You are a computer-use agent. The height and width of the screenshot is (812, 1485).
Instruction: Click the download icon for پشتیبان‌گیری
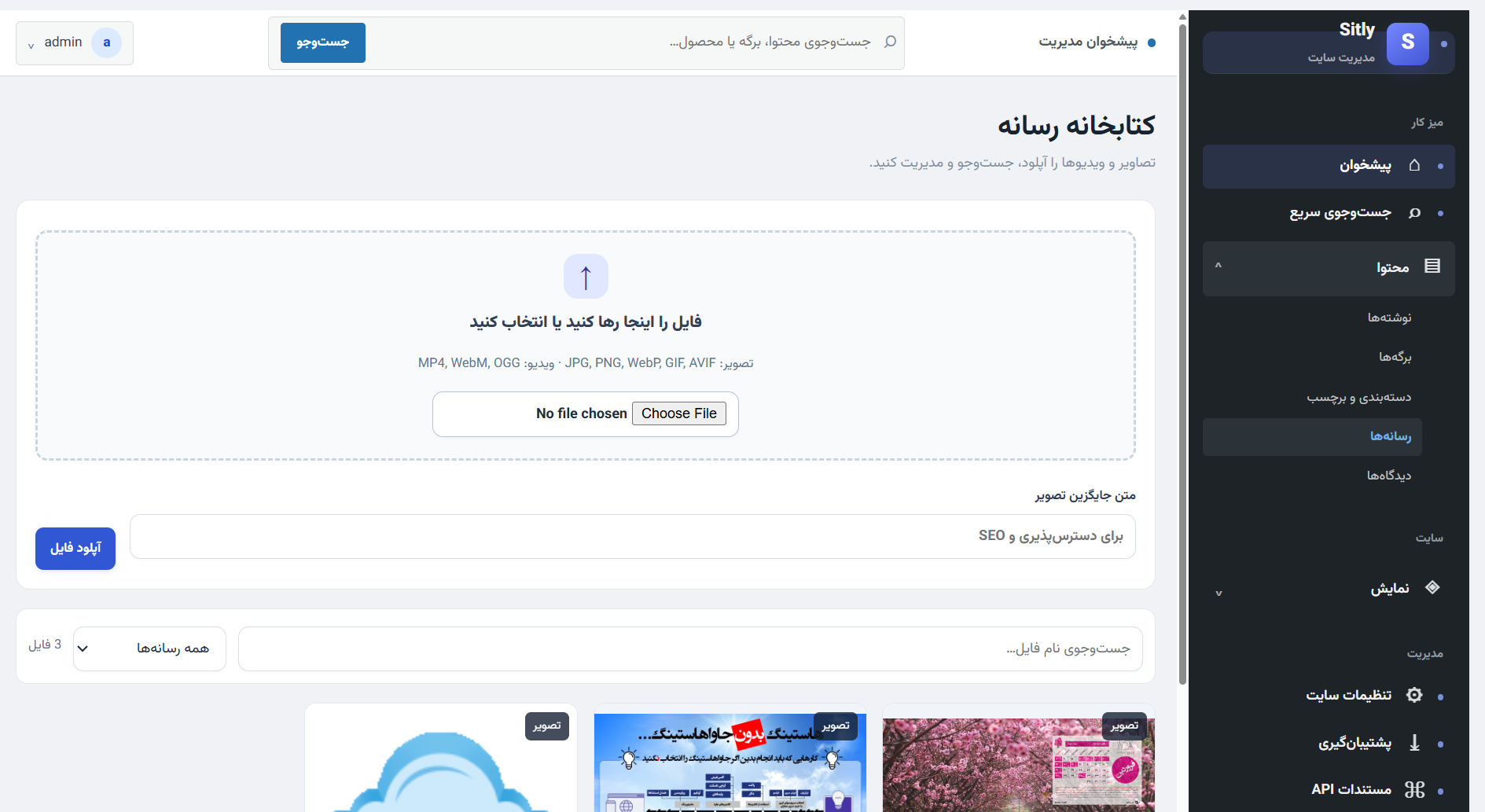[1414, 743]
